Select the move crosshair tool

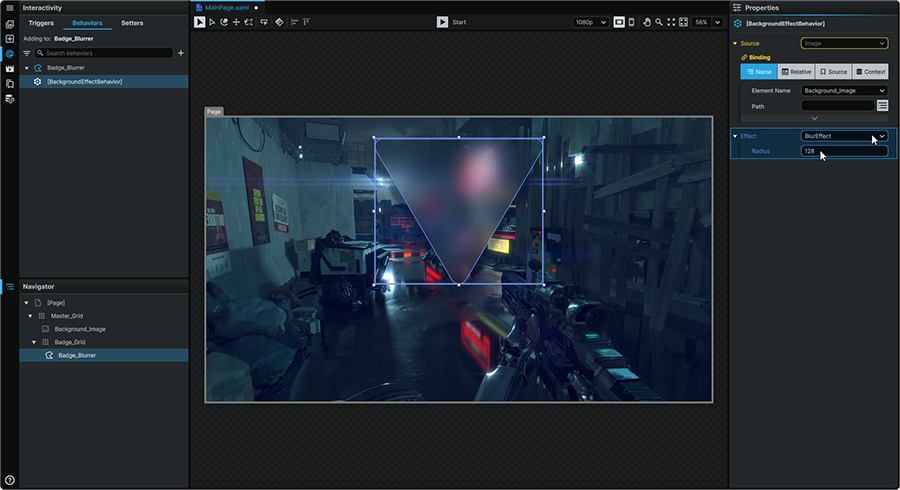(236, 22)
